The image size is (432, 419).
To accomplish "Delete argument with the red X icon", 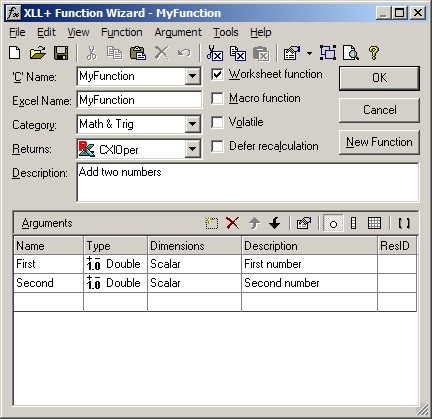I will tap(232, 223).
